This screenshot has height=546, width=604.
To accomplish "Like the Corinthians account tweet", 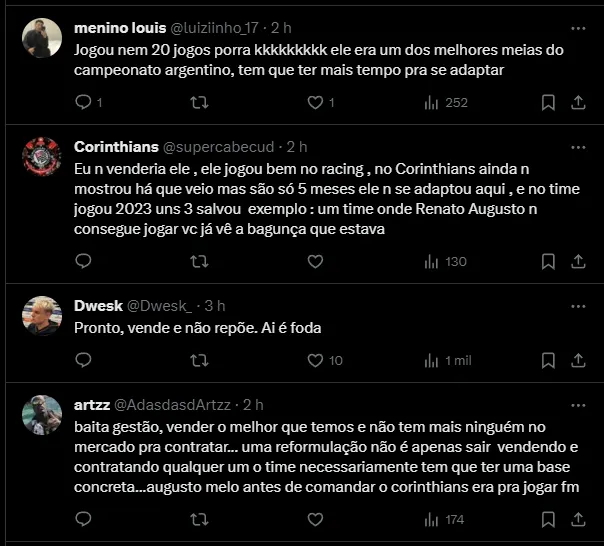I will tap(315, 261).
